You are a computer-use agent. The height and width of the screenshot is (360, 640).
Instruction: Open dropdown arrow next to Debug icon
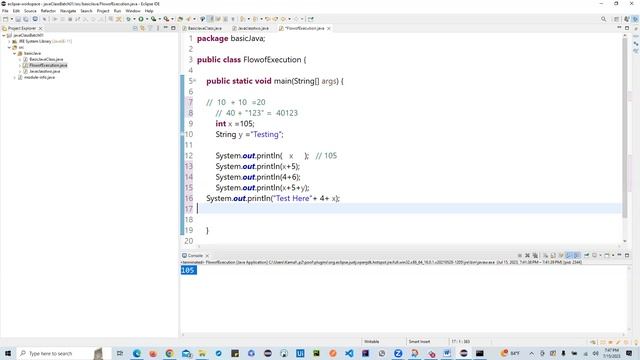tap(134, 19)
